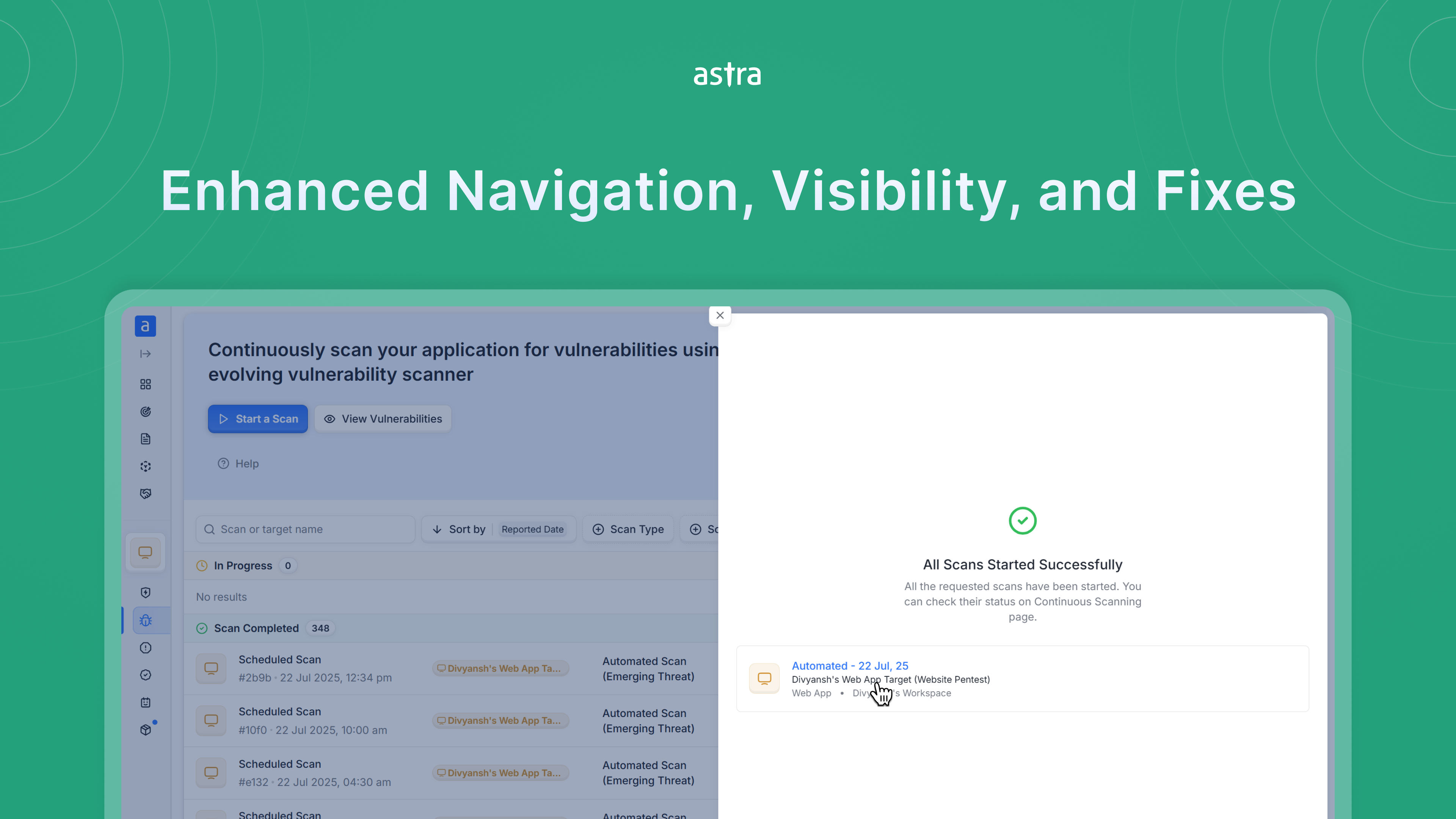Select the orange monitor target icon in sidebar
The height and width of the screenshot is (819, 1456).
[145, 552]
